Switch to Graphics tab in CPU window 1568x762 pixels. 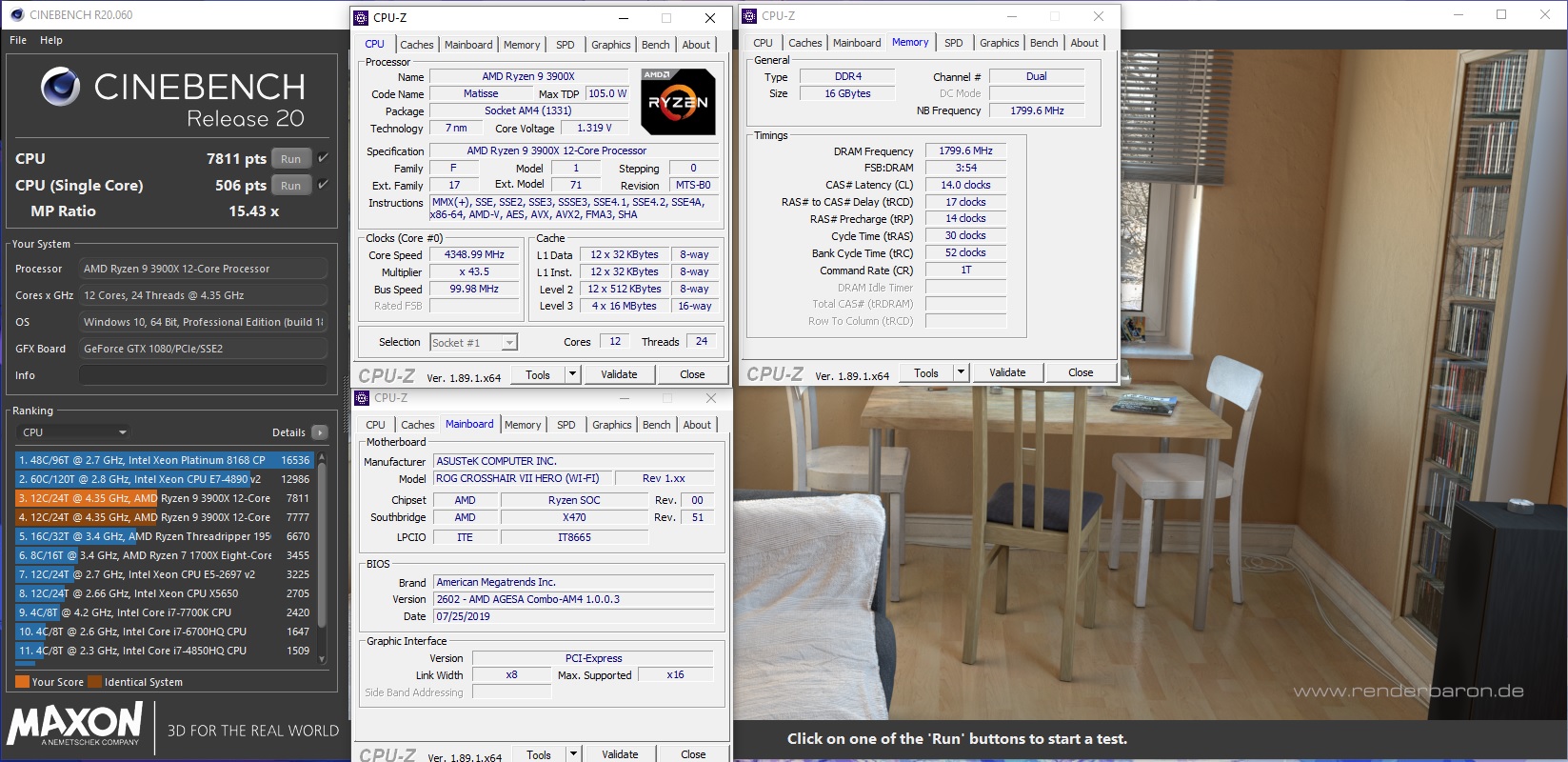click(610, 45)
